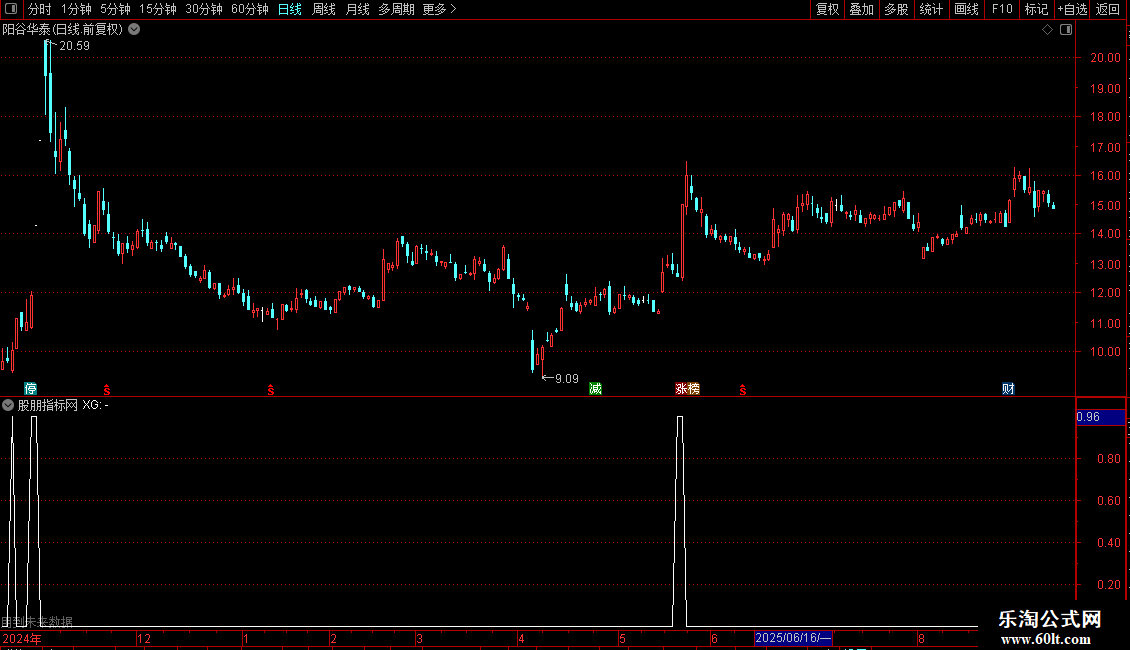The width and height of the screenshot is (1130, 650).
Task: Click the blue 财 marker icon
Action: (1008, 389)
